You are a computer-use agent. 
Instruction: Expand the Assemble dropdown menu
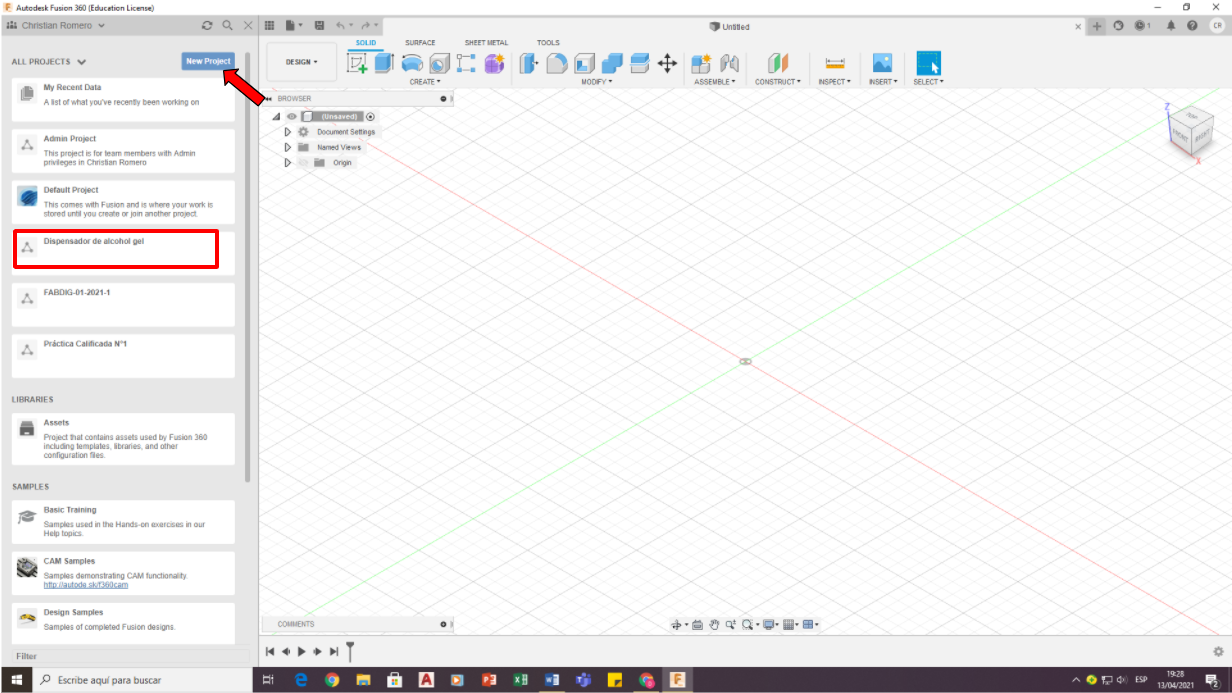pyautogui.click(x=715, y=82)
